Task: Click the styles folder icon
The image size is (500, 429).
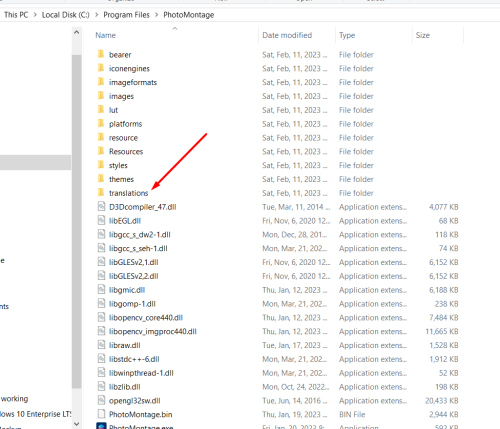Action: click(x=101, y=165)
